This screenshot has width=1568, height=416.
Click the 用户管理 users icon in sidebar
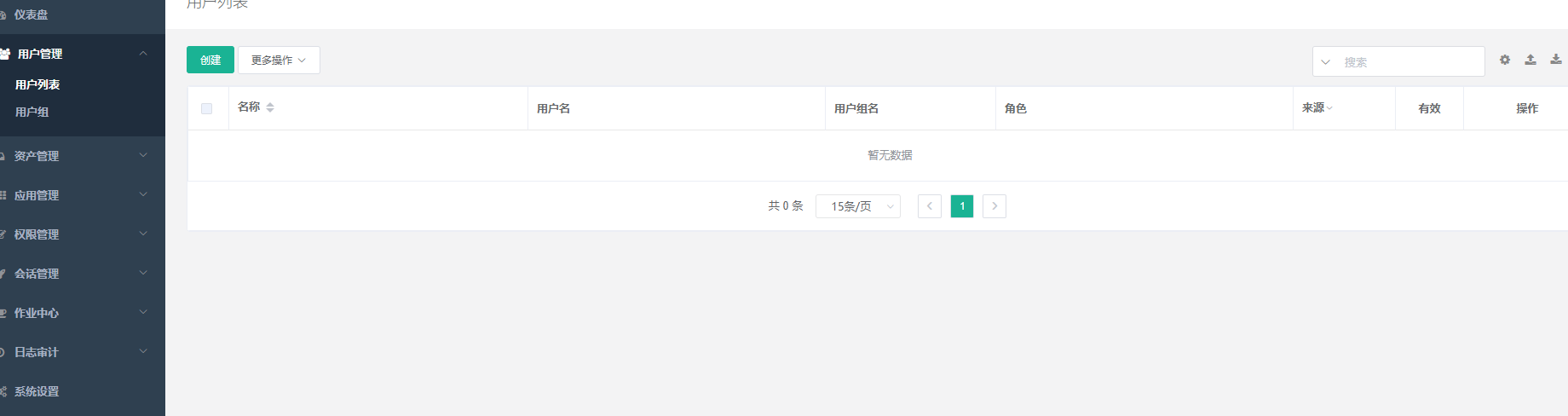pyautogui.click(x=5, y=54)
